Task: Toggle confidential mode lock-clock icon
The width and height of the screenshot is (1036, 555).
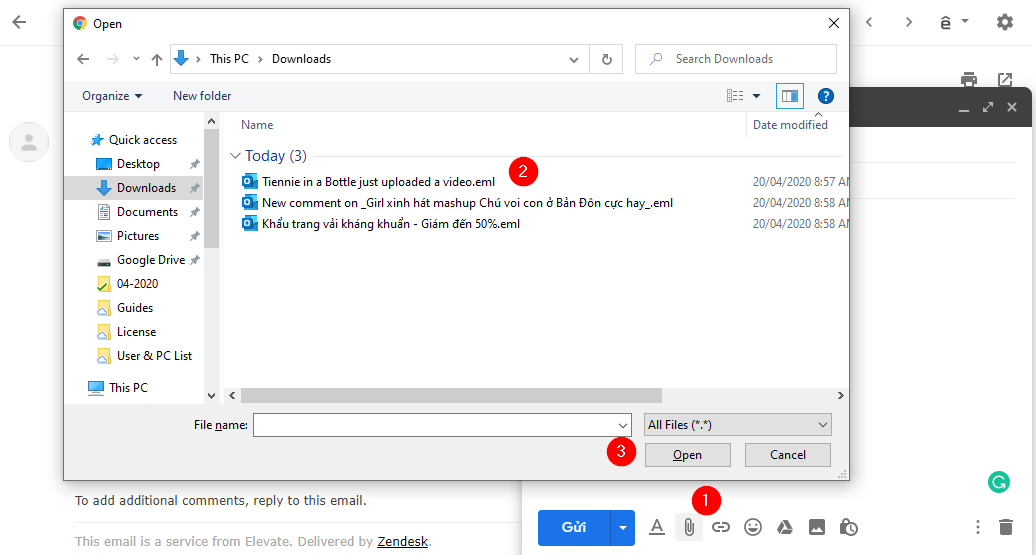Action: point(849,527)
